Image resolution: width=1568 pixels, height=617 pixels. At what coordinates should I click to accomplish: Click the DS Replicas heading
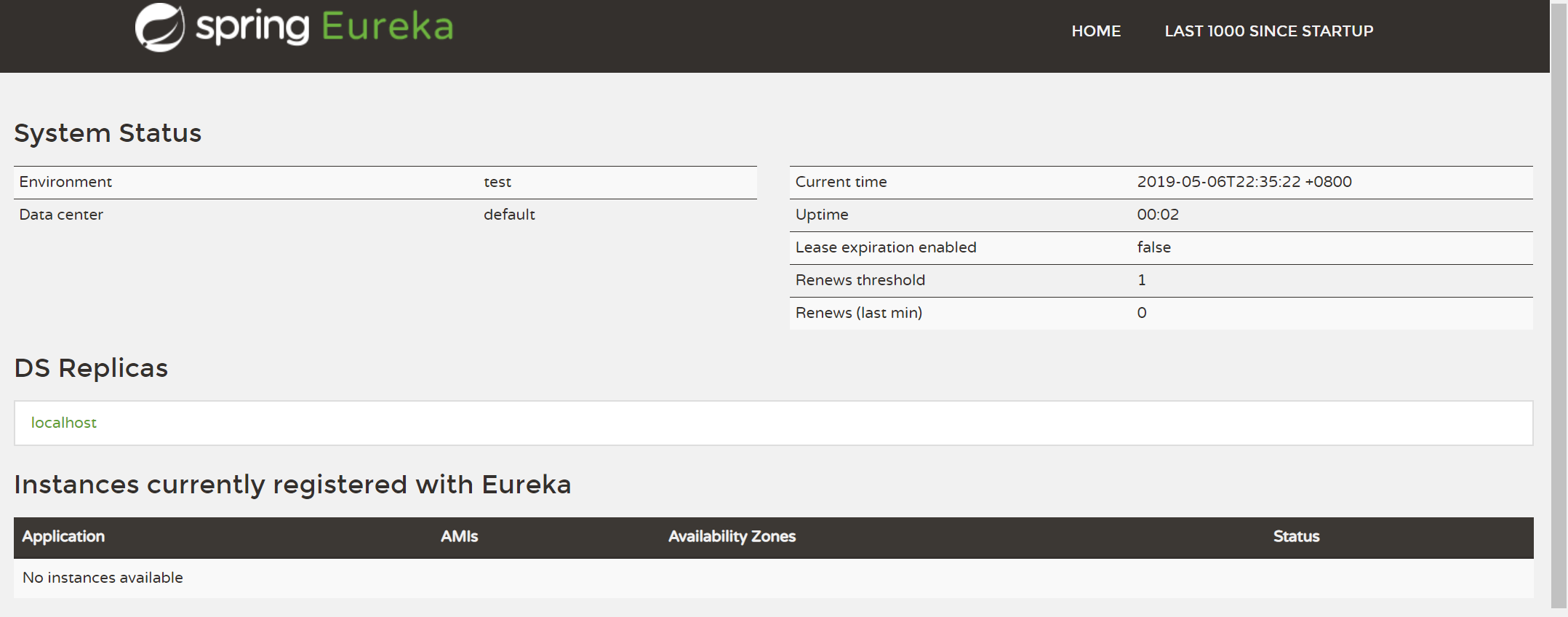point(91,368)
